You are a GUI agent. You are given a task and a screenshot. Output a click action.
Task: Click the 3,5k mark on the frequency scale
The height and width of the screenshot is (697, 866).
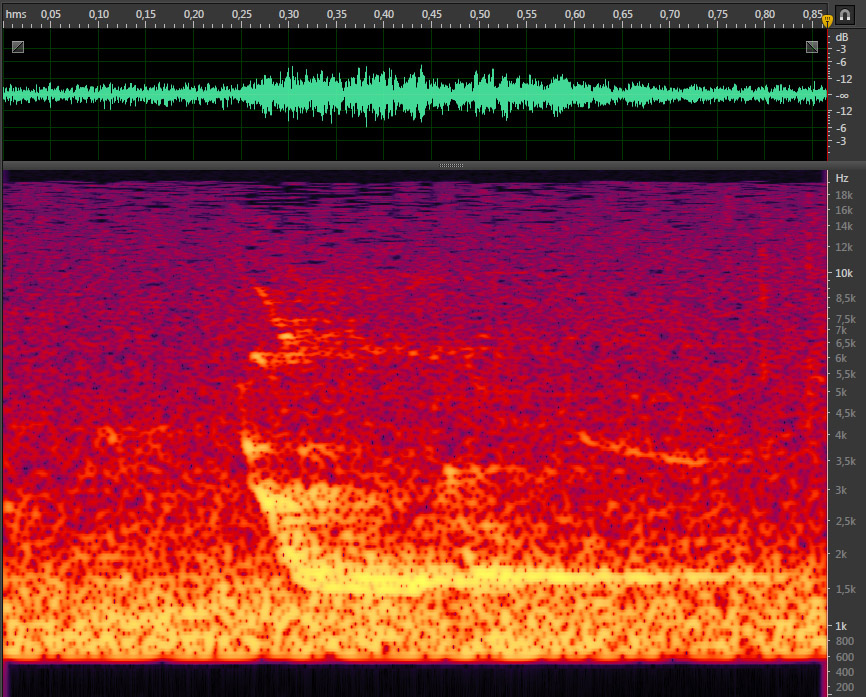[x=846, y=461]
